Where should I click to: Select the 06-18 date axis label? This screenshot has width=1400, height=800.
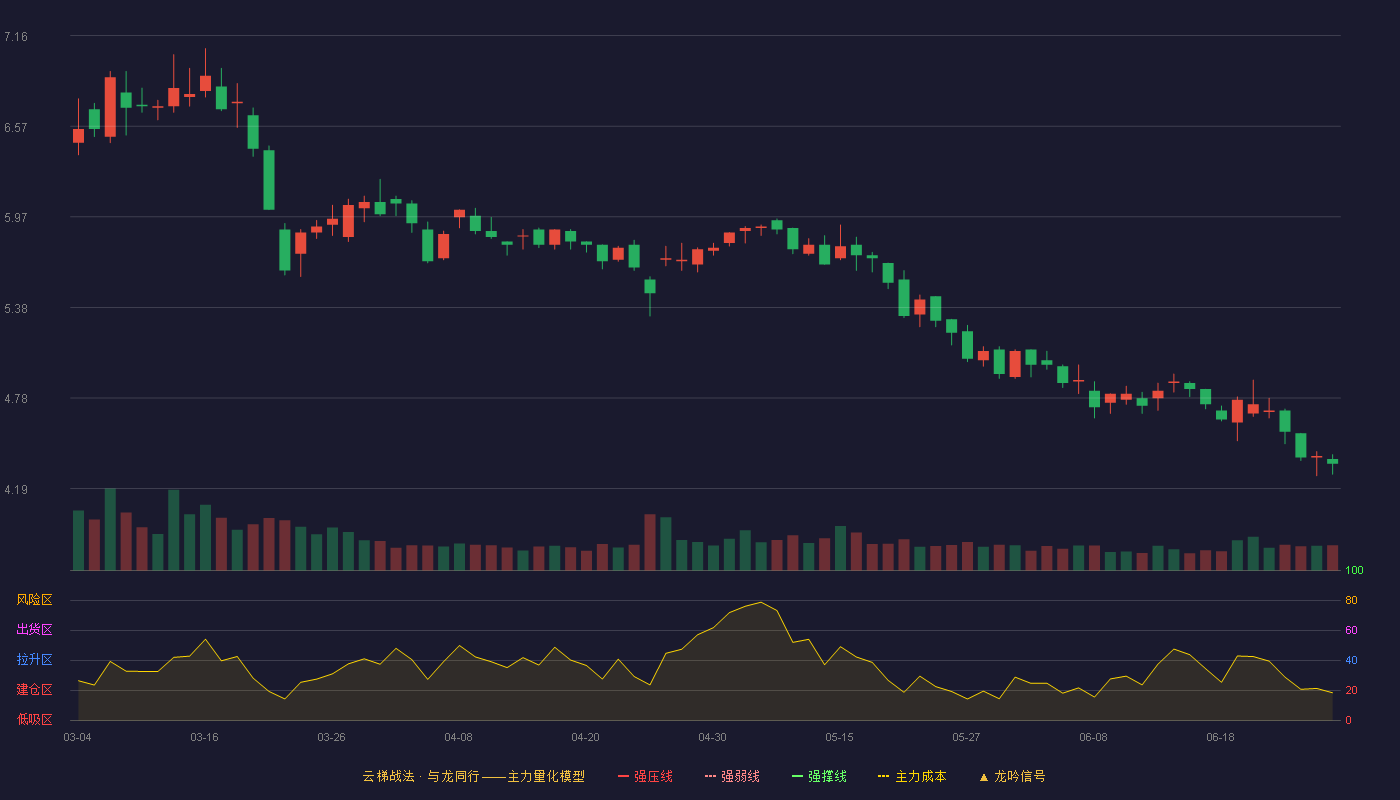[1220, 737]
